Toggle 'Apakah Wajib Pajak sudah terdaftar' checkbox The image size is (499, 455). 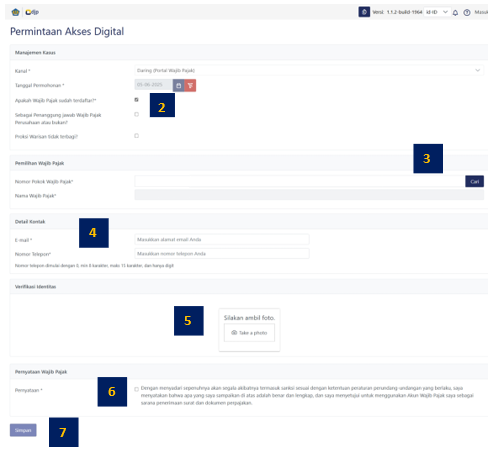(x=136, y=100)
